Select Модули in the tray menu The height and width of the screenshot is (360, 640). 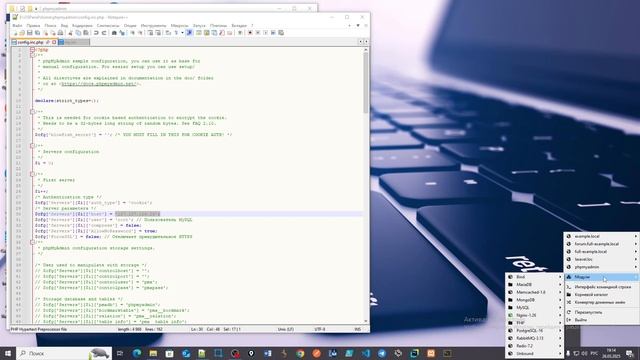(x=601, y=277)
